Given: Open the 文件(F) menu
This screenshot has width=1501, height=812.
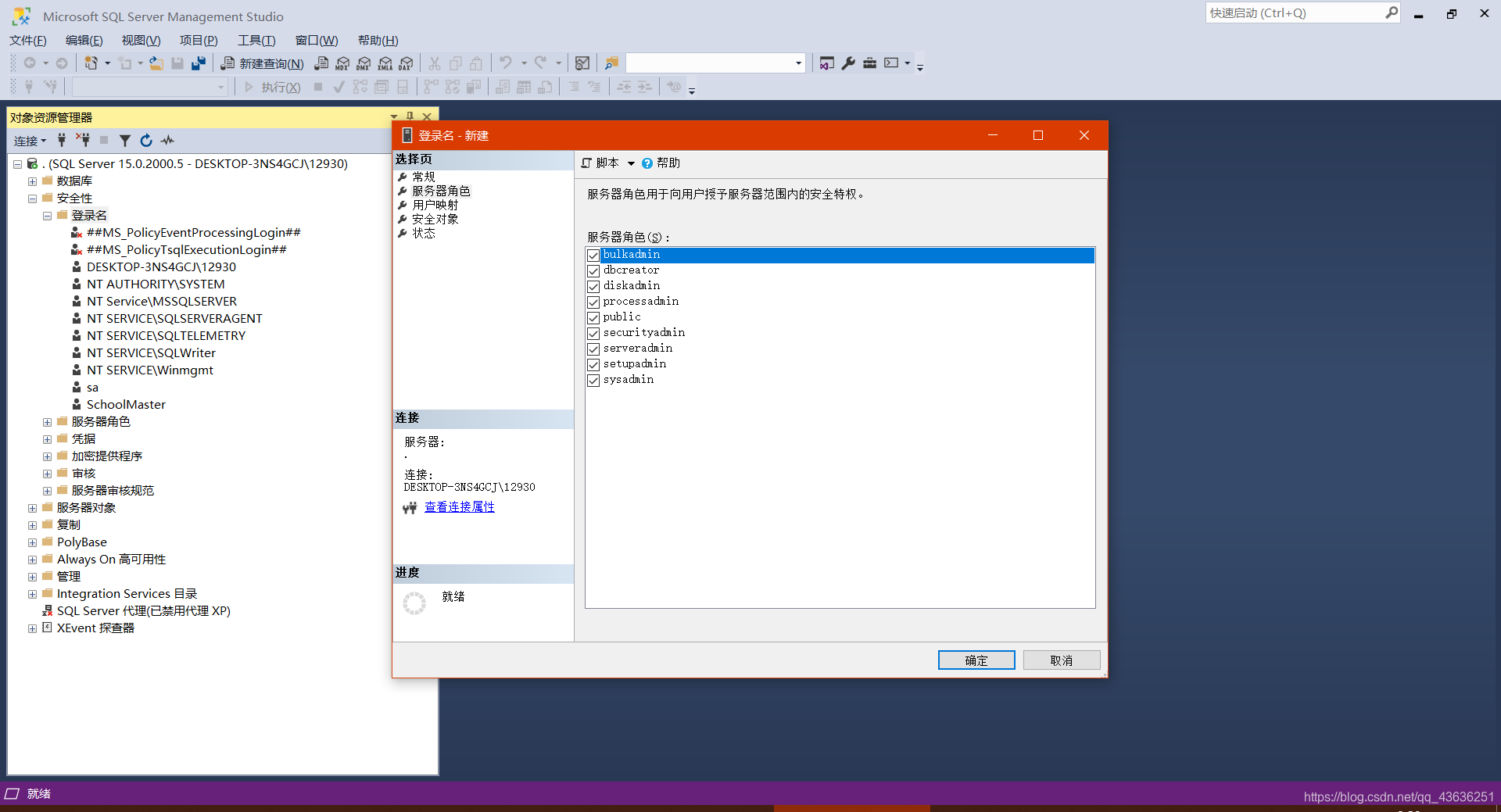Looking at the screenshot, I should (x=28, y=41).
